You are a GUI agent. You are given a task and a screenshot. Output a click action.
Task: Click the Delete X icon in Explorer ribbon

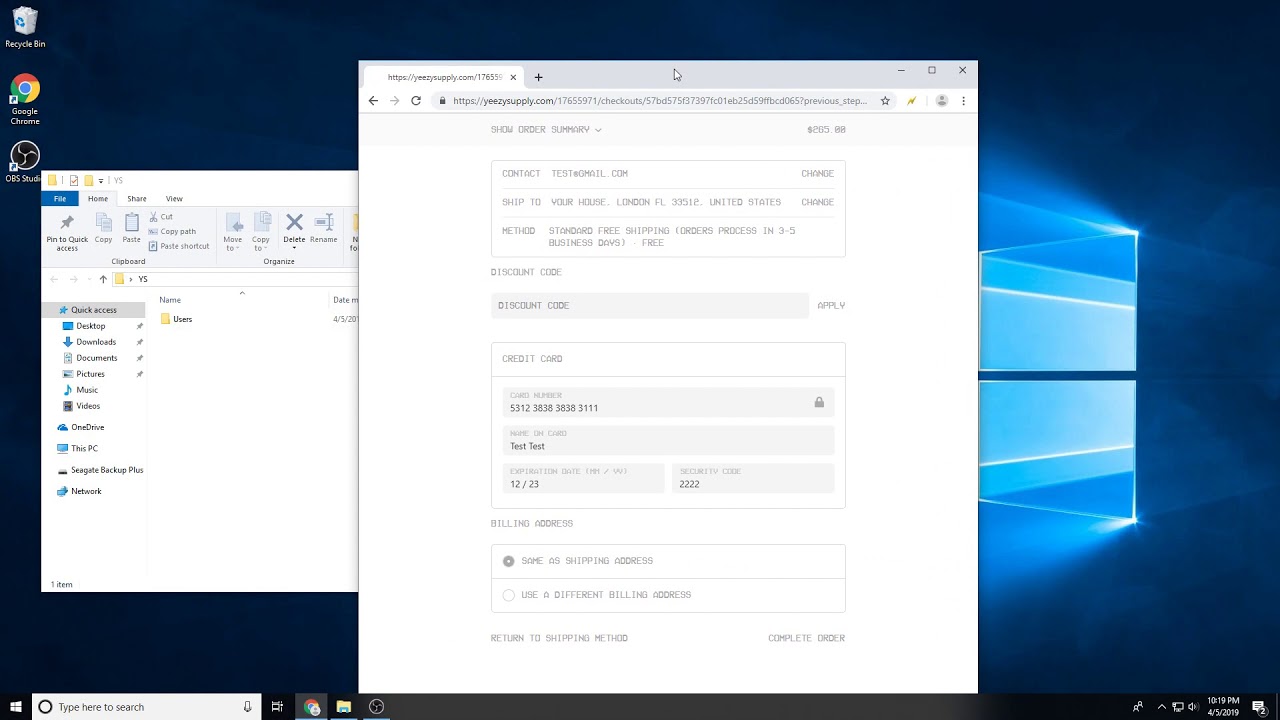[294, 222]
